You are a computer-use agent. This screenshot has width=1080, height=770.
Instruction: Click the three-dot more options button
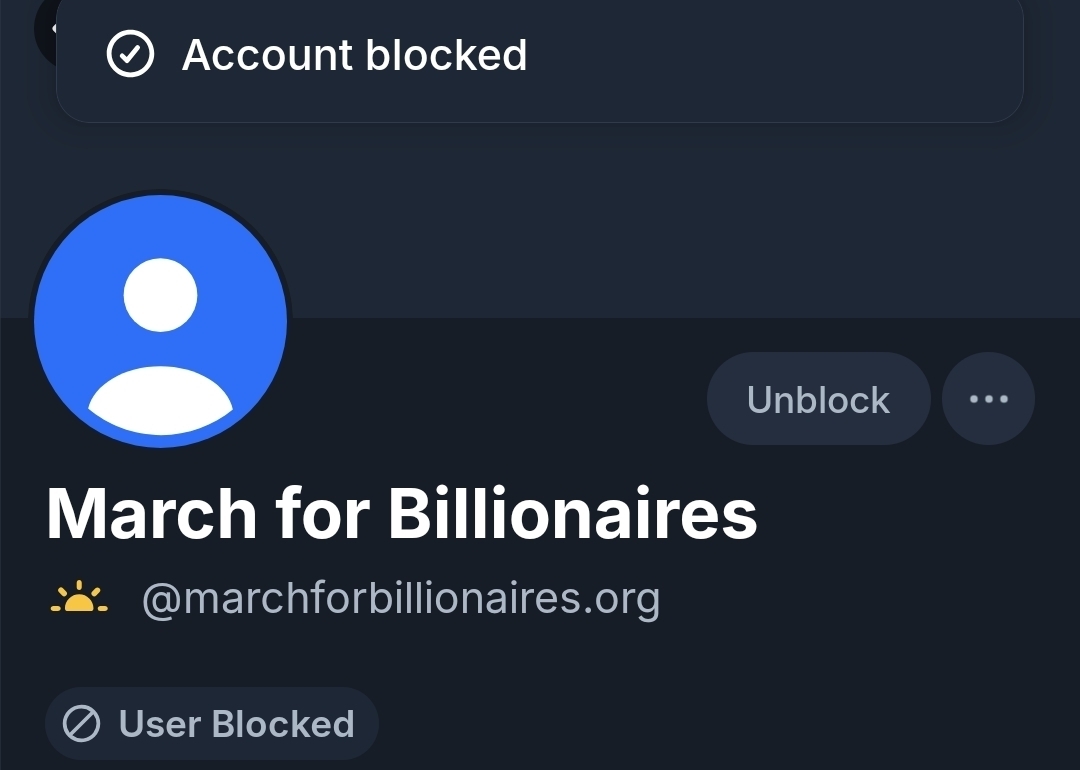988,399
